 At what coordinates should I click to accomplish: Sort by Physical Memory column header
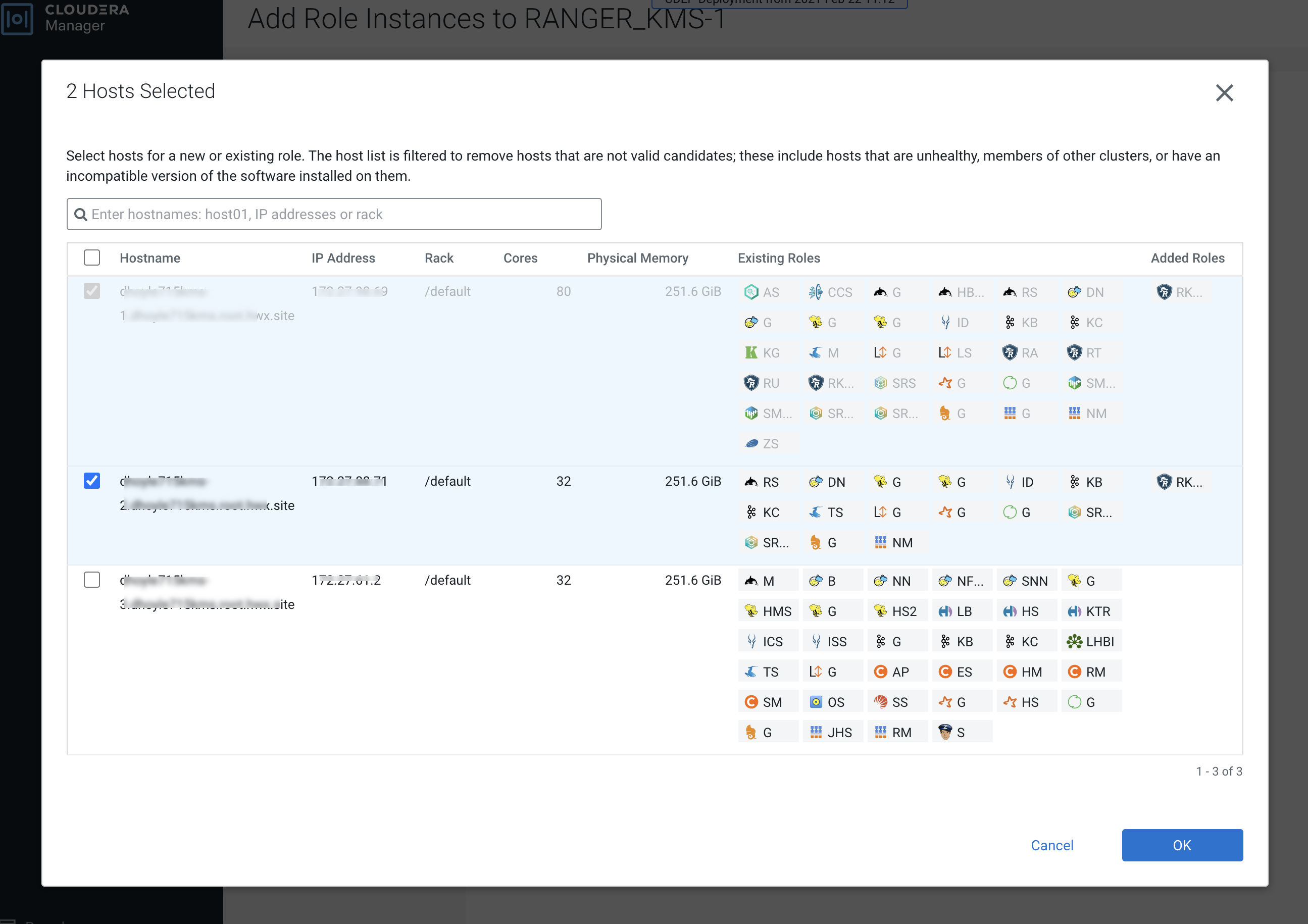click(637, 258)
